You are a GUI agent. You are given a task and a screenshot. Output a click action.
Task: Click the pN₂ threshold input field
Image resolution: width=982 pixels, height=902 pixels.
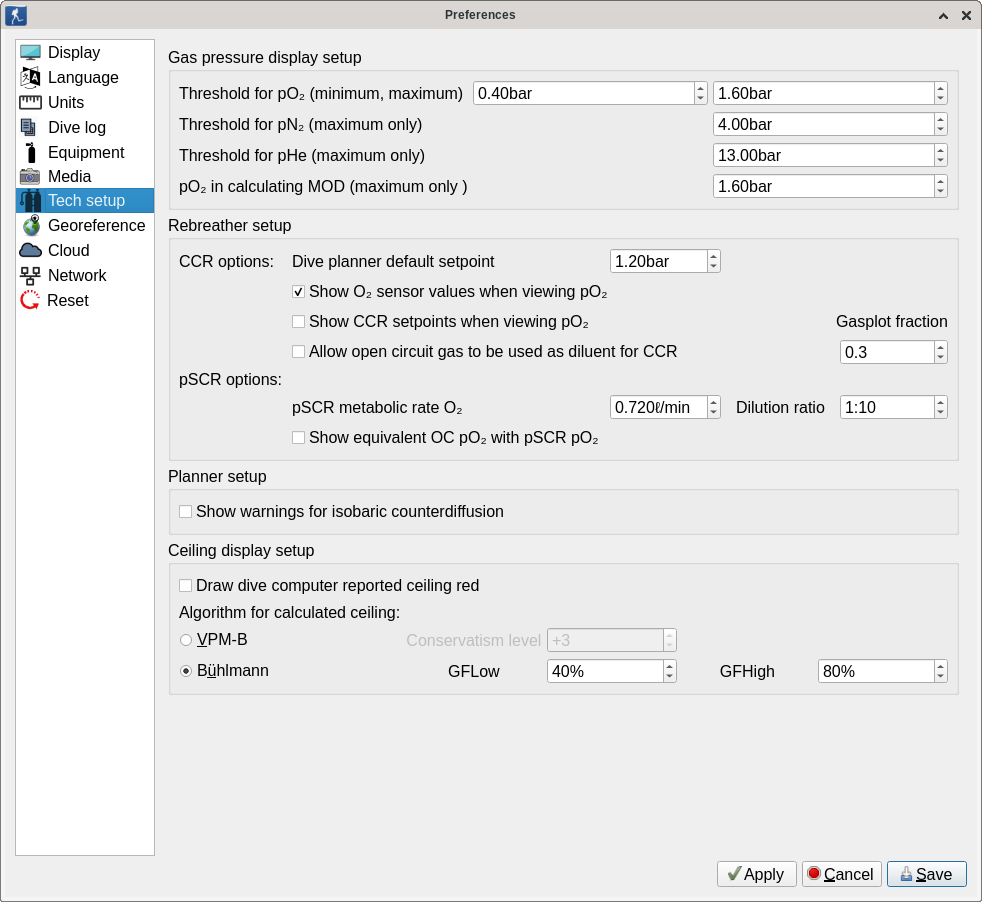[x=822, y=125]
